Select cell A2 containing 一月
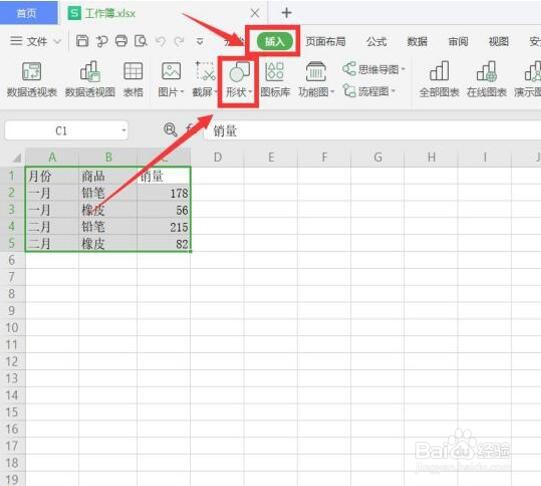This screenshot has height=486, width=541. pyautogui.click(x=52, y=193)
